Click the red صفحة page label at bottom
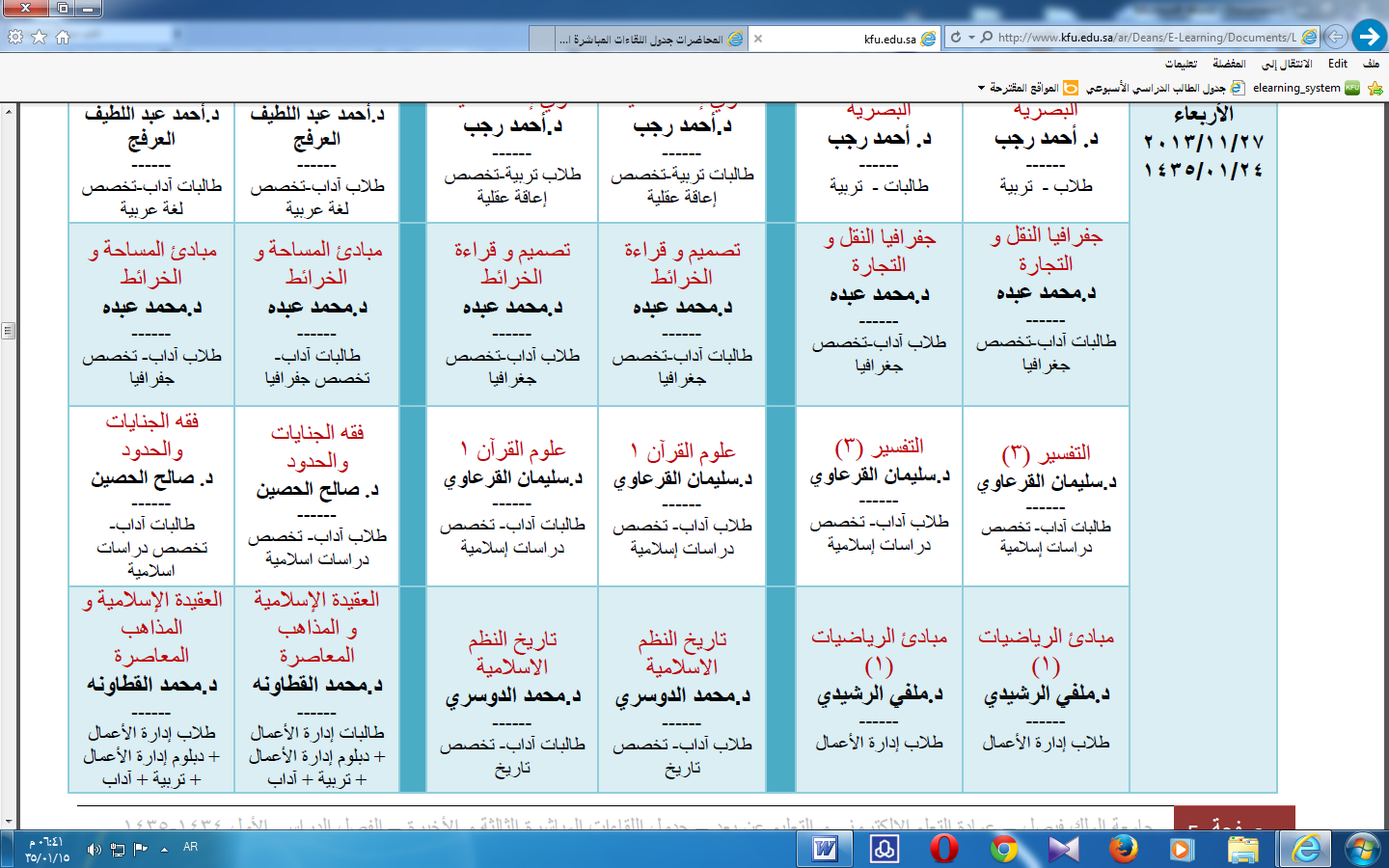The height and width of the screenshot is (868, 1389). tap(1235, 818)
